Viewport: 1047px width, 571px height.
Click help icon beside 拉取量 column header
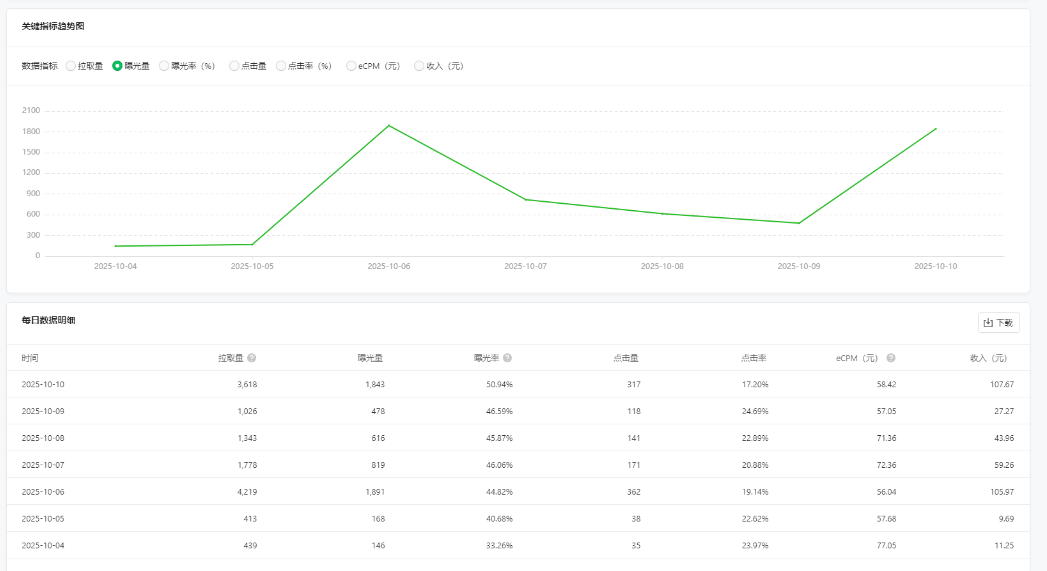pos(252,358)
